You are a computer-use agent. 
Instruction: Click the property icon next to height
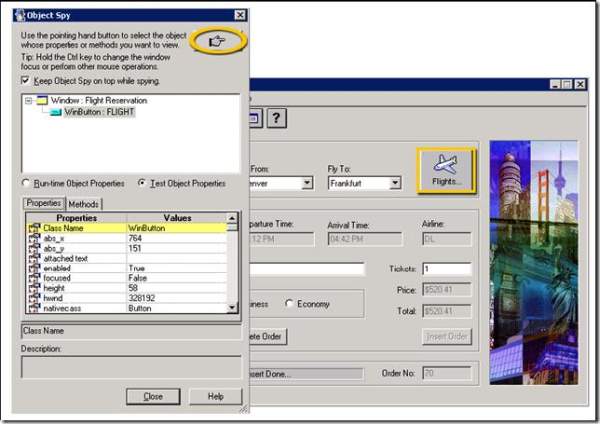point(34,288)
